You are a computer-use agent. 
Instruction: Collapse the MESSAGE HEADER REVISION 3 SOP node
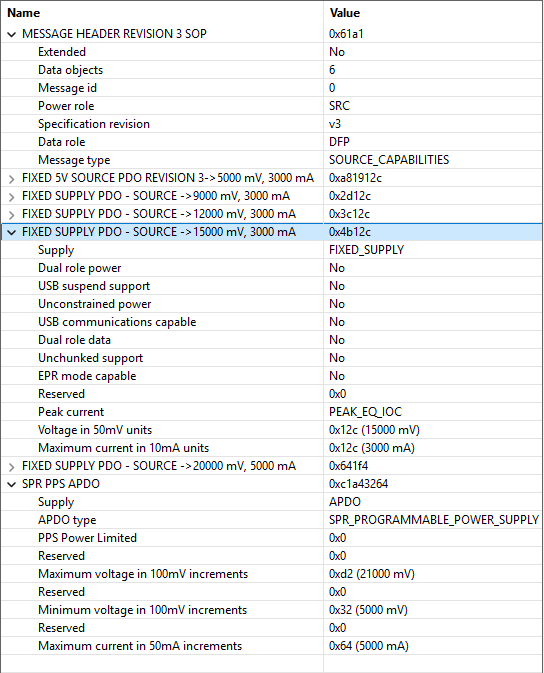pyautogui.click(x=12, y=34)
